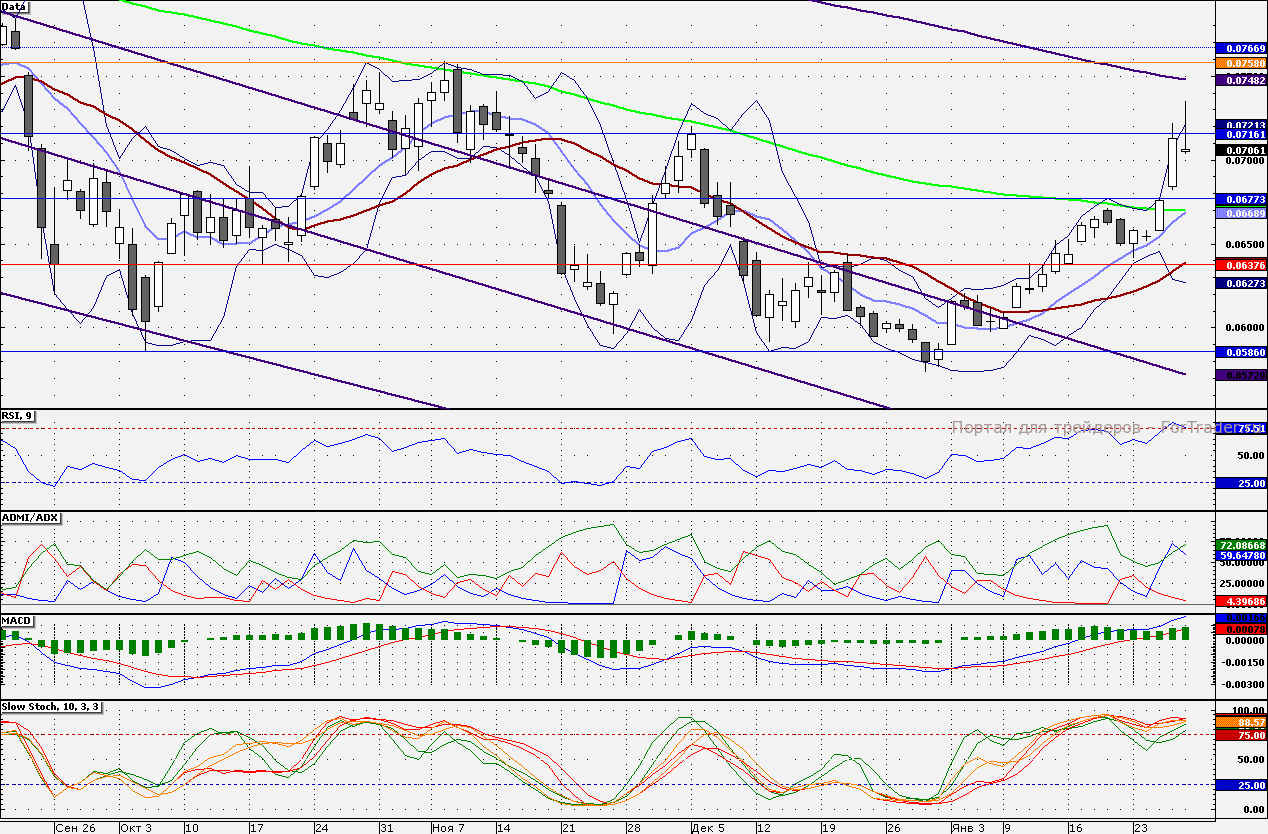Viewport: 1268px width, 834px height.
Task: Select the MACD panel label
Action: [x=17, y=621]
